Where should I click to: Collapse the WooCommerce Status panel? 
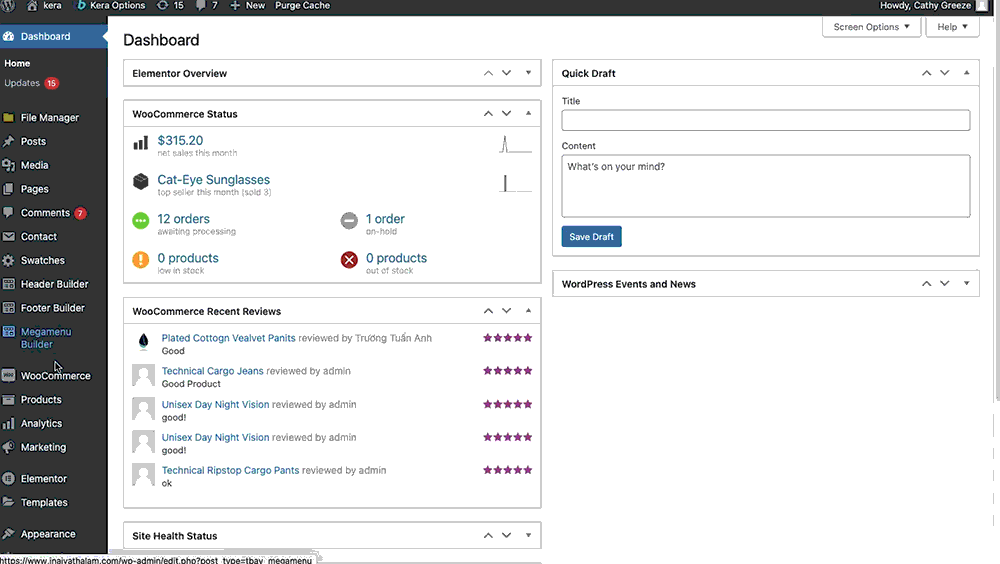point(528,113)
